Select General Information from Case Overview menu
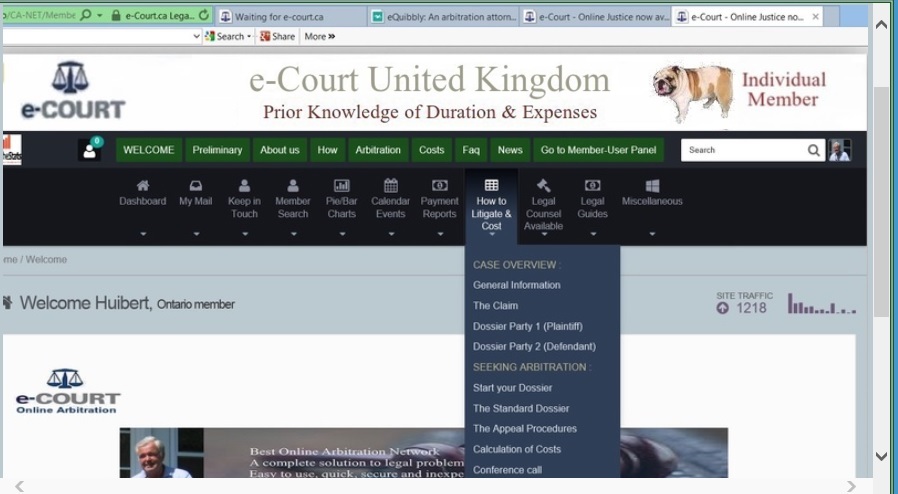Image resolution: width=898 pixels, height=494 pixels. [x=517, y=285]
